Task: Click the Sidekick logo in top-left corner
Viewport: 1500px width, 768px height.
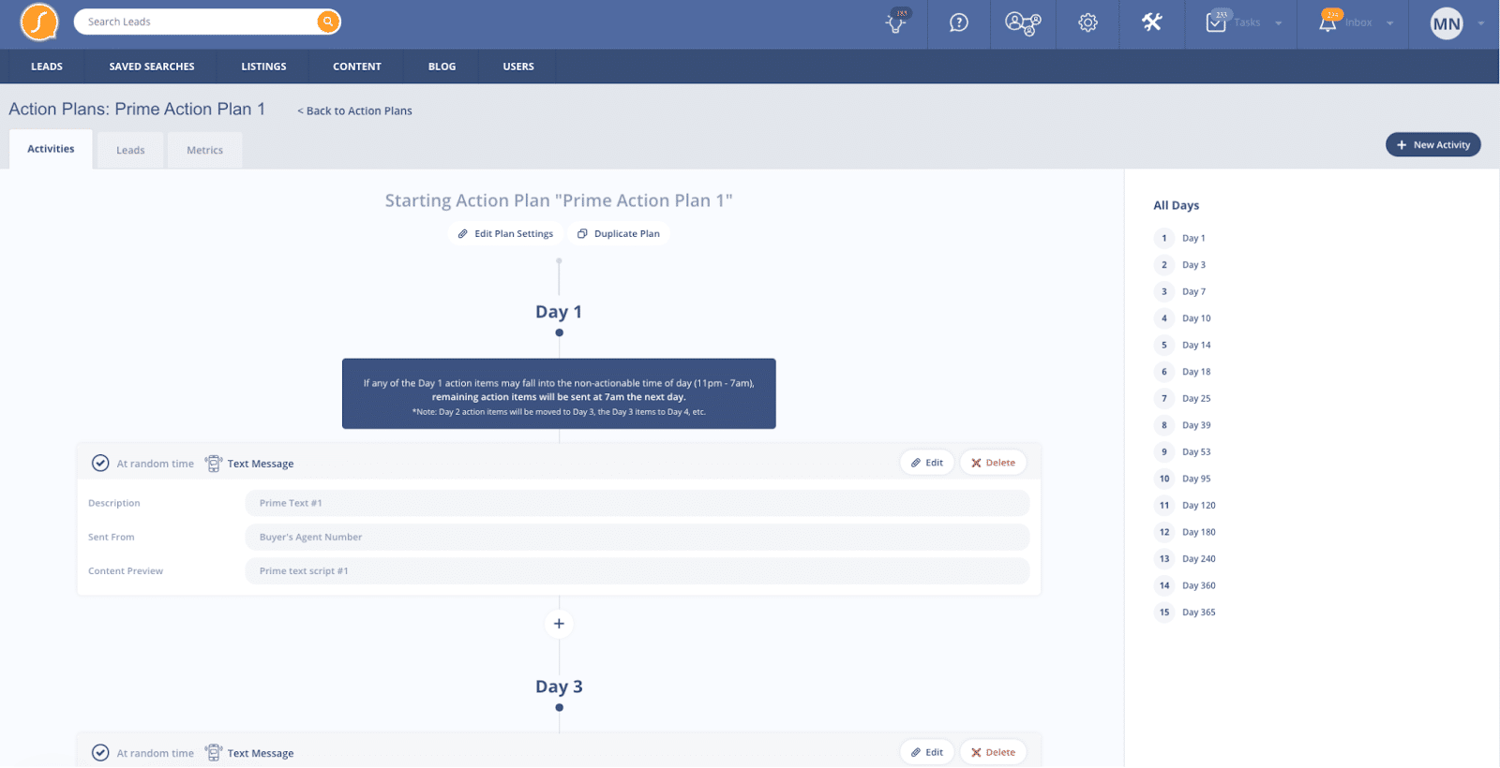Action: pyautogui.click(x=38, y=21)
